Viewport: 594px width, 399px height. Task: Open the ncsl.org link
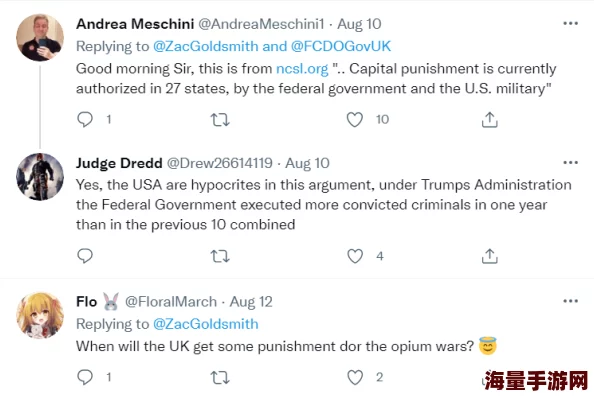[x=302, y=69]
